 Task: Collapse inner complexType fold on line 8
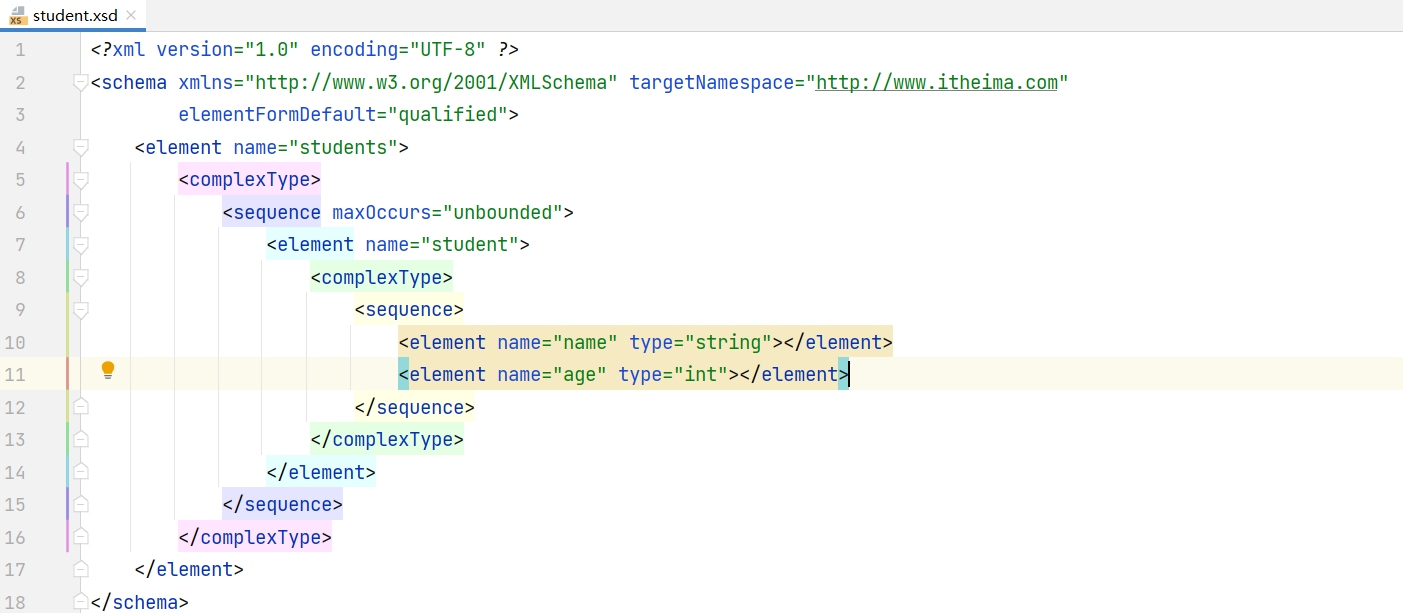(x=81, y=277)
